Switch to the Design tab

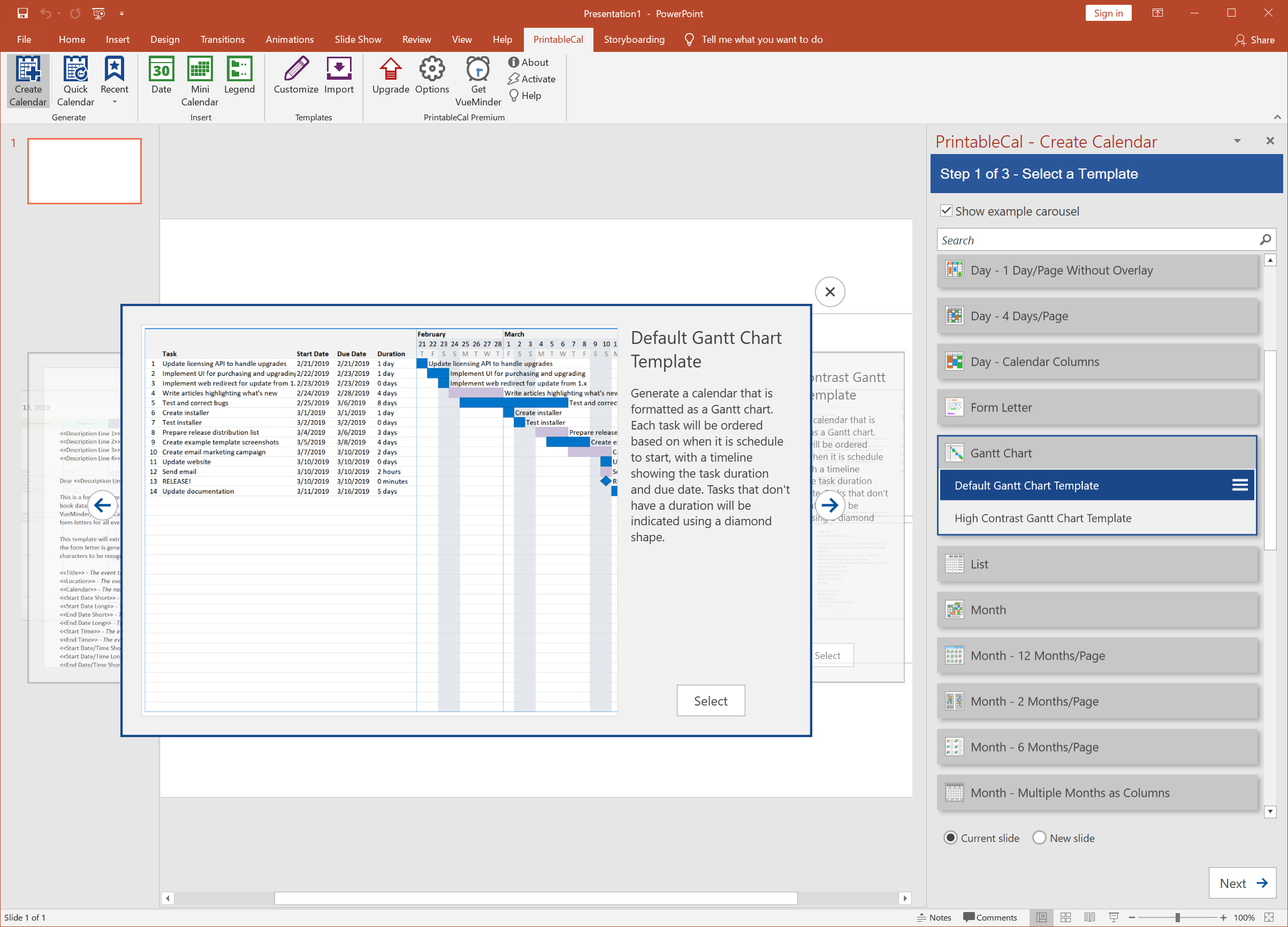tap(165, 39)
